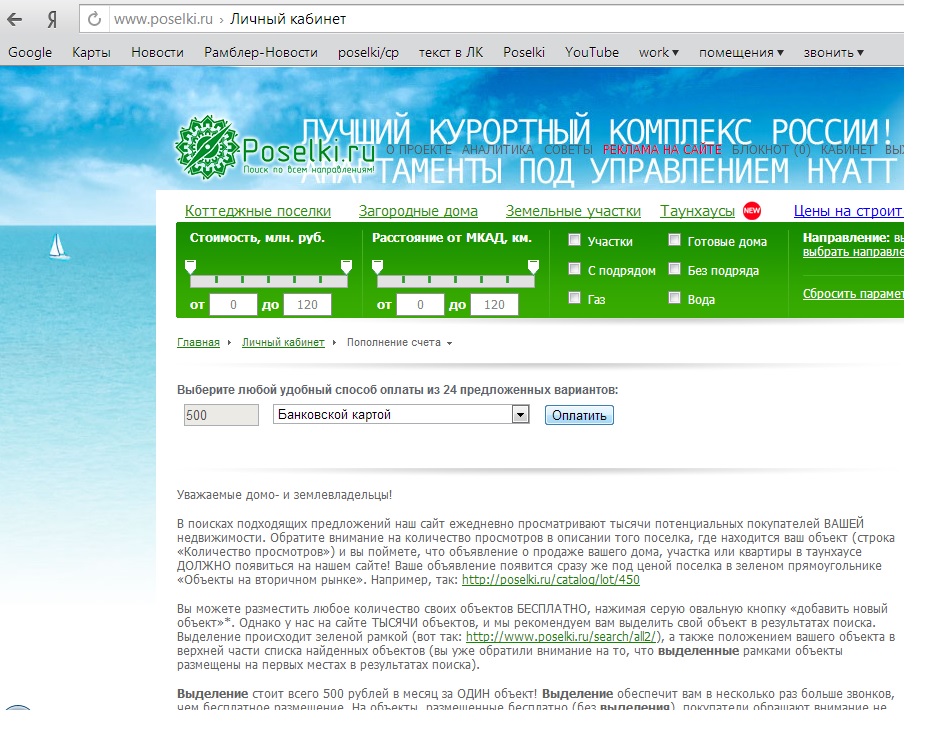The image size is (927, 732).
Task: Reload the page with the refresh icon
Action: [94, 20]
